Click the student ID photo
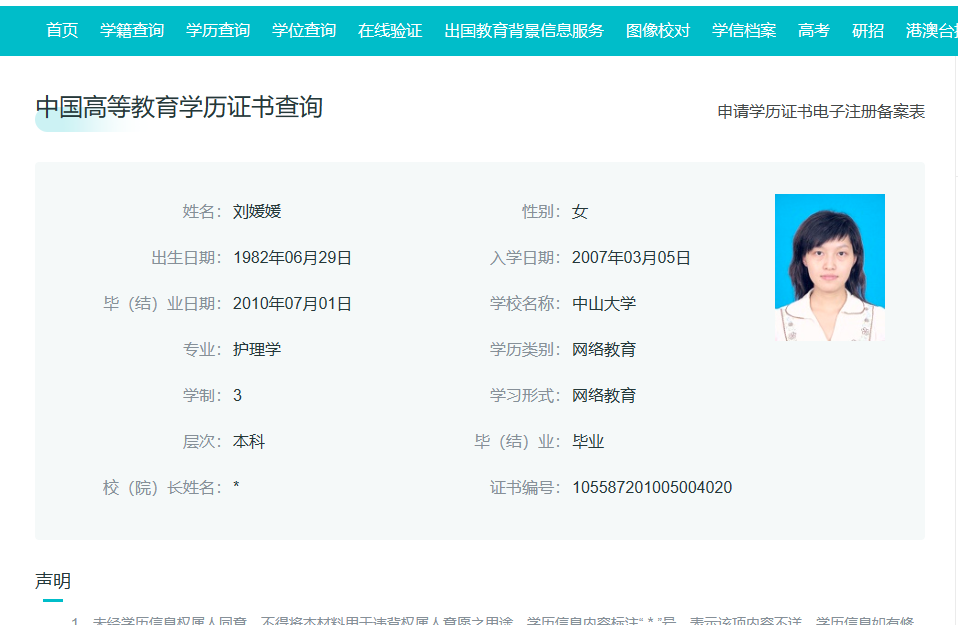This screenshot has width=958, height=625. coord(830,267)
